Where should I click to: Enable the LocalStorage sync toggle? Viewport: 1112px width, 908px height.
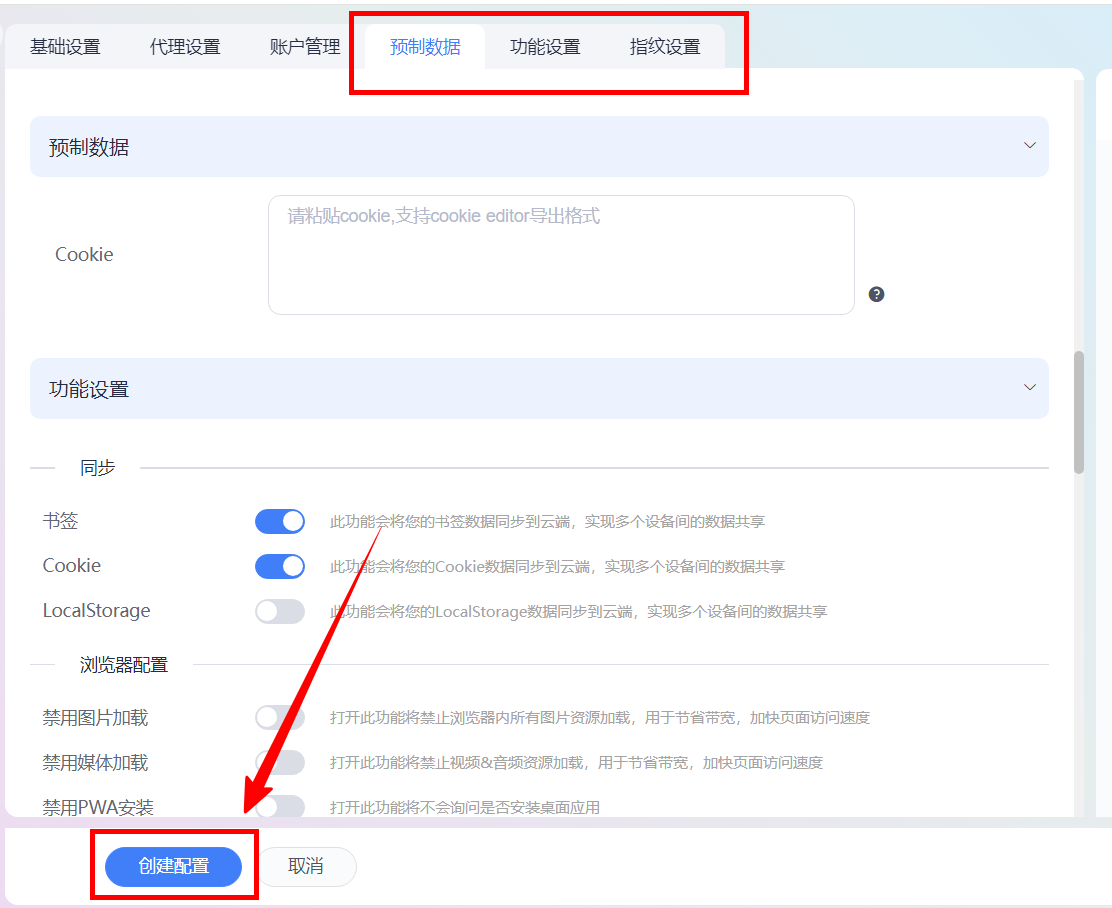click(280, 611)
